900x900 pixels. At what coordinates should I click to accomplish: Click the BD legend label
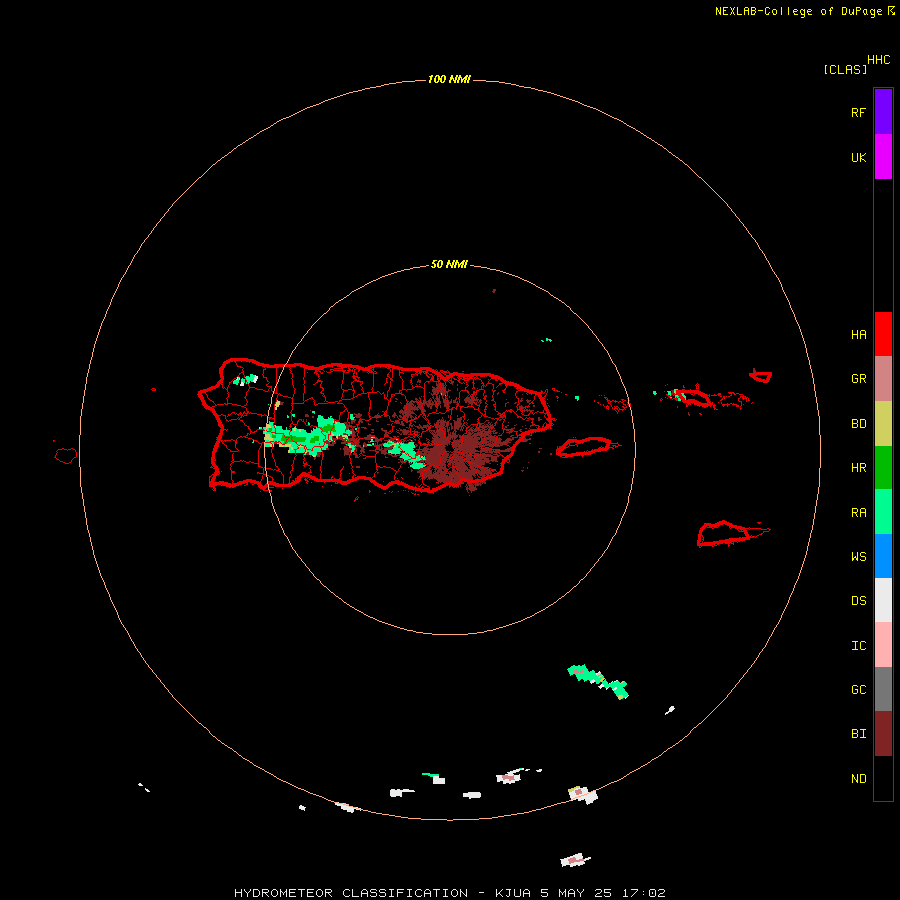(858, 424)
